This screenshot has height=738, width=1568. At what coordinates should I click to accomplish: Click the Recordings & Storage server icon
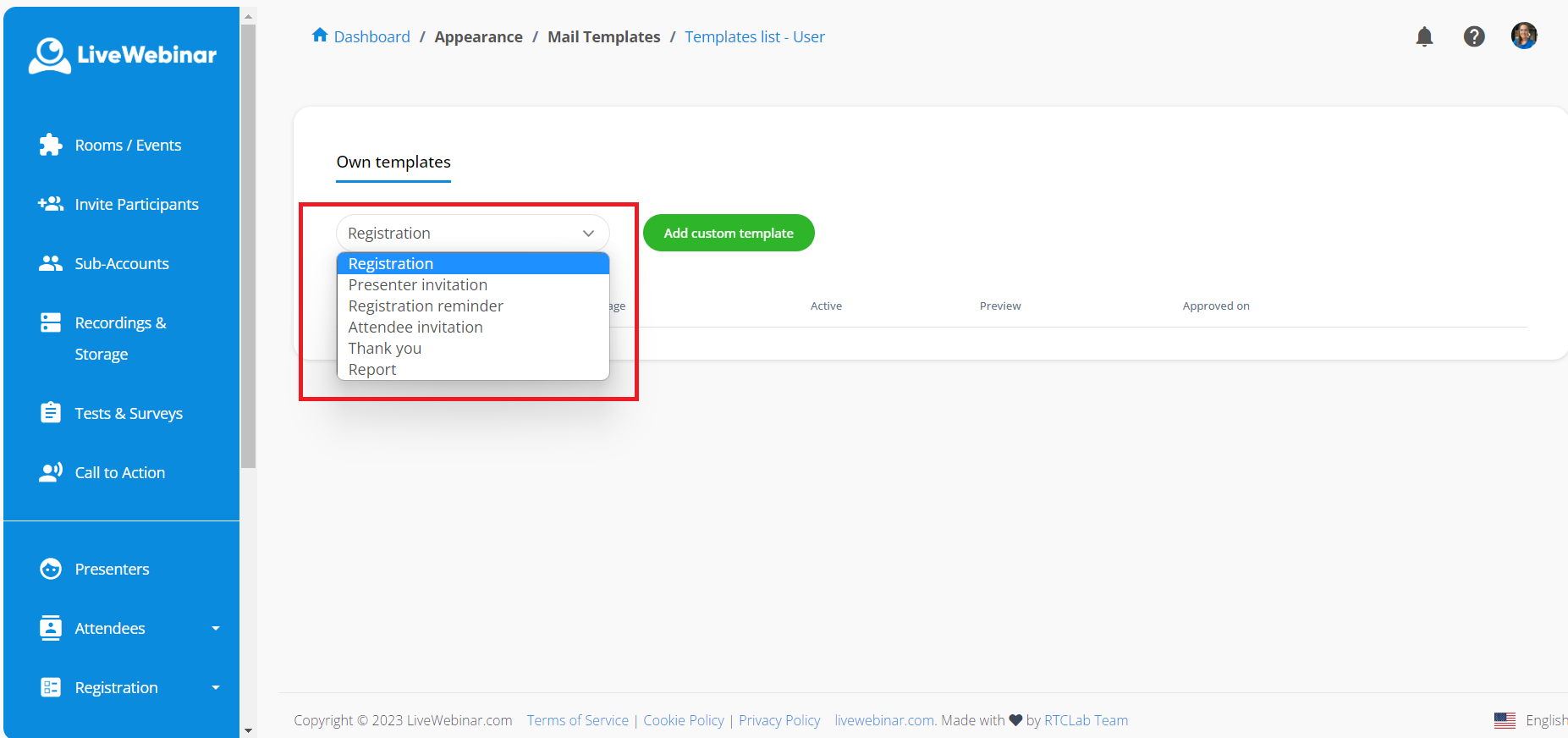(51, 322)
